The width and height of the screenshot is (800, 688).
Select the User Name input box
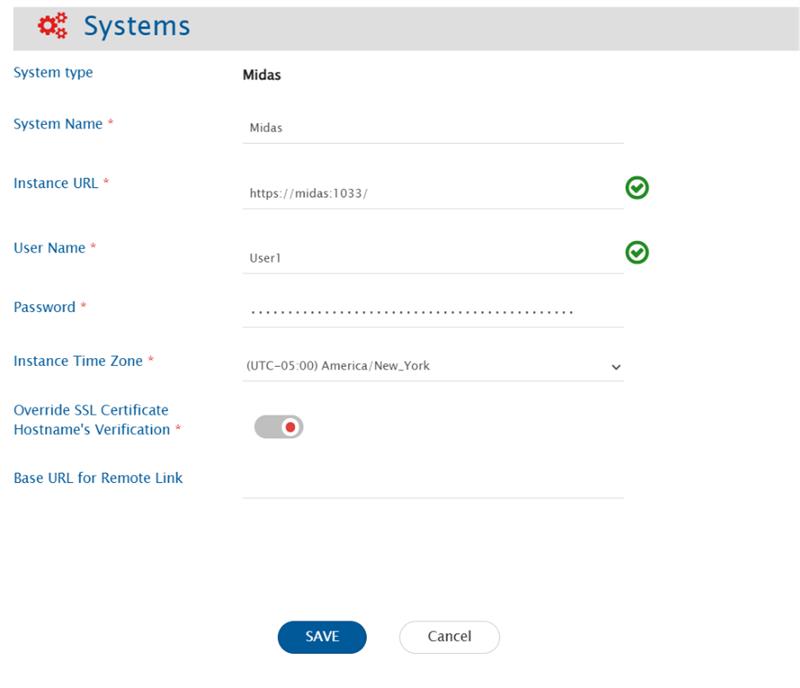pyautogui.click(x=432, y=258)
